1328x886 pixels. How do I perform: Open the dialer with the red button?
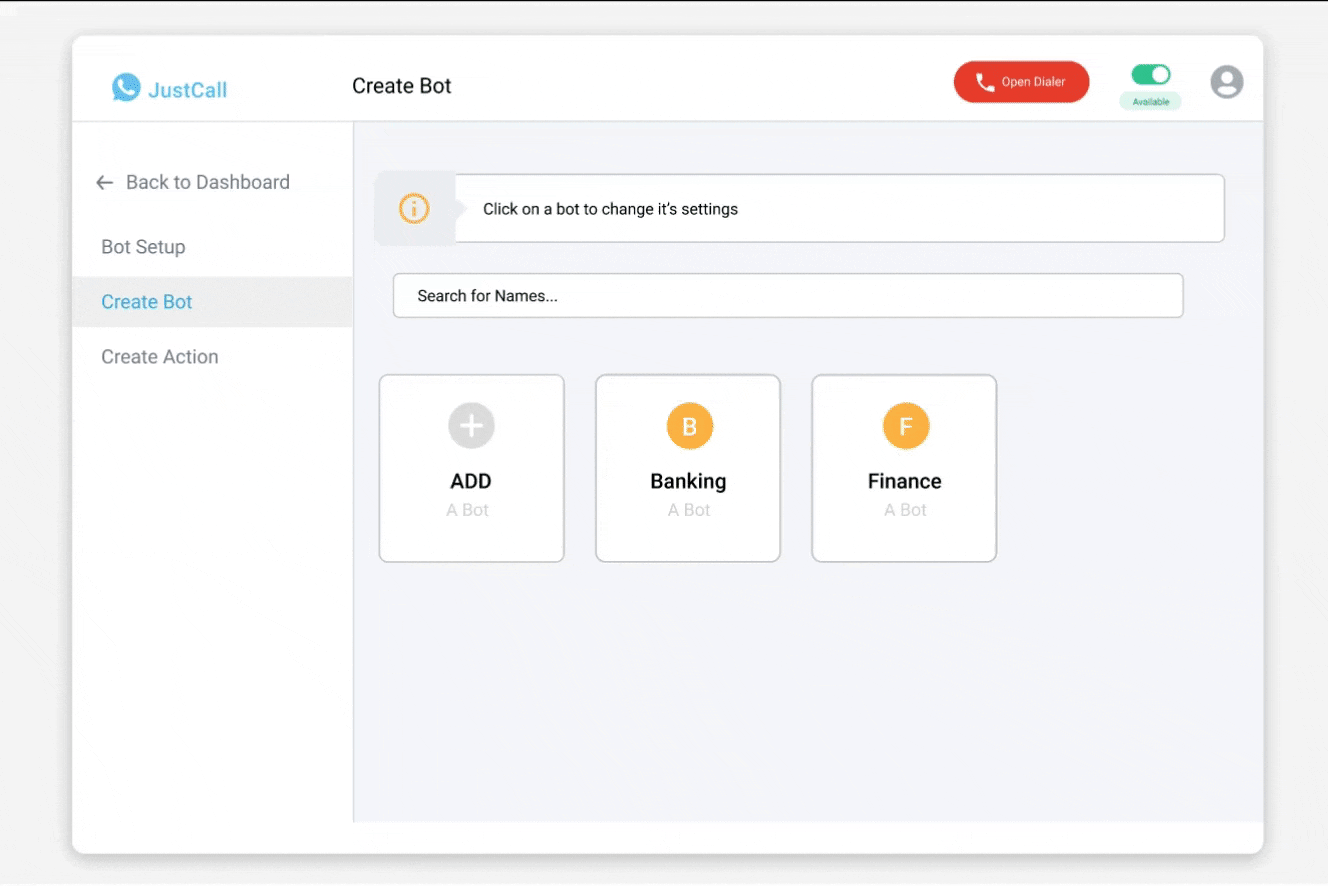tap(1021, 82)
